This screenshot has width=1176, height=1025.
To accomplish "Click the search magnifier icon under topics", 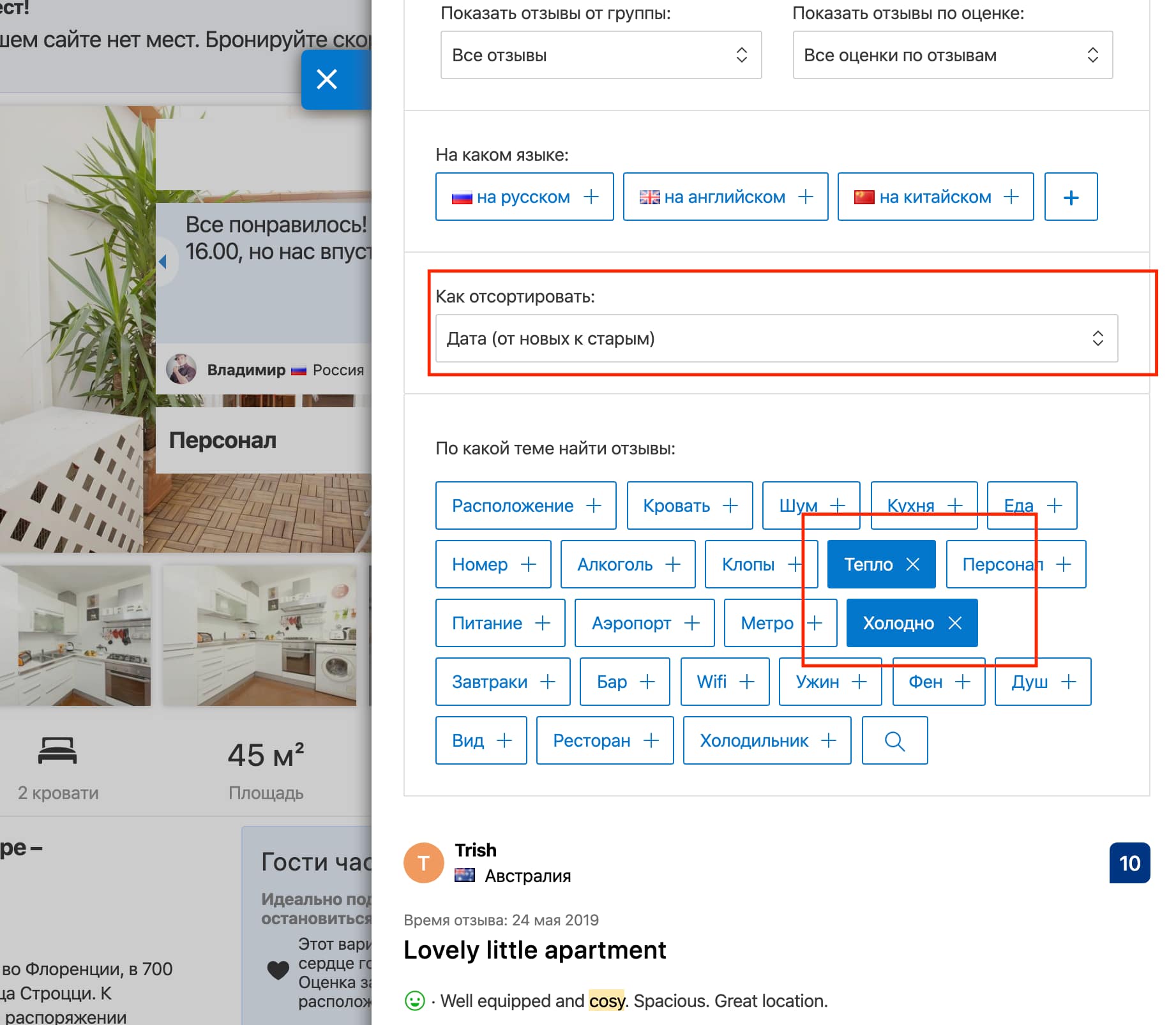I will (894, 741).
